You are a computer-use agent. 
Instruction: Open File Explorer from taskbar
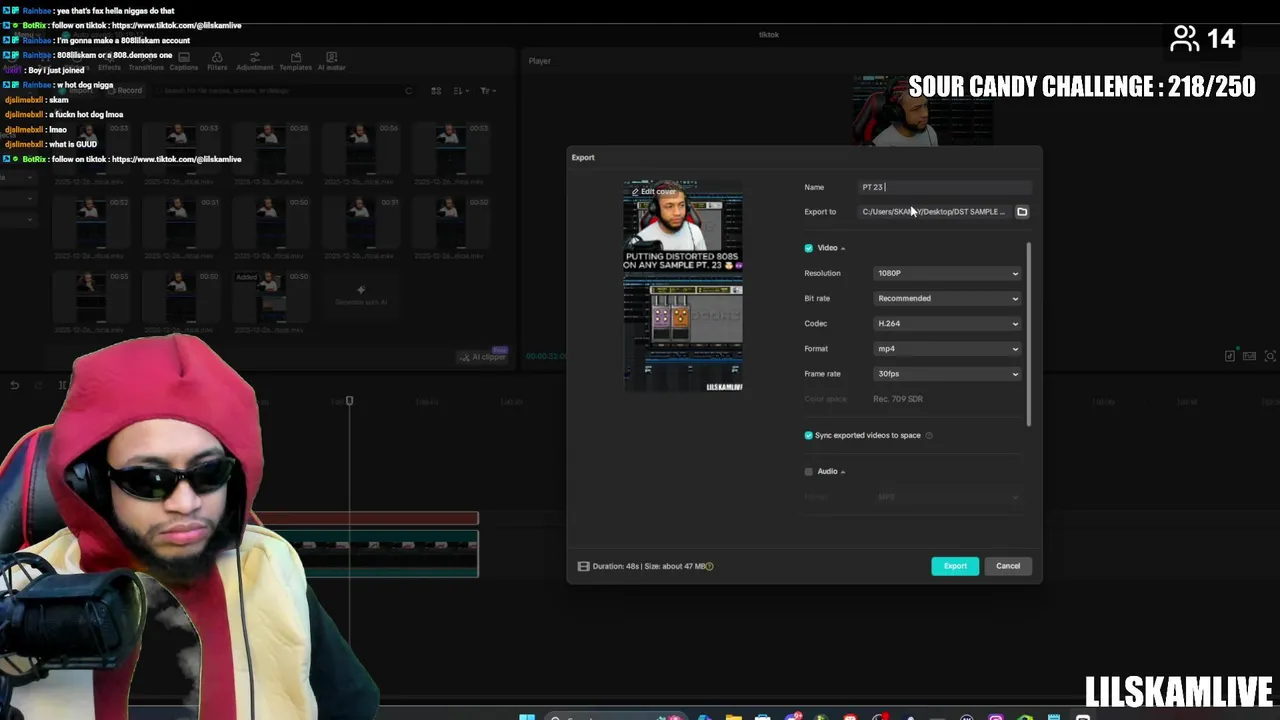734,716
